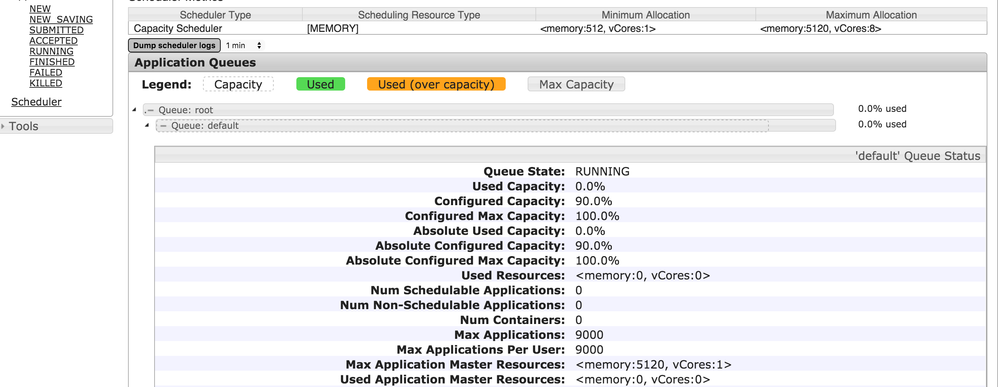Show NEW applications list
The width and height of the screenshot is (998, 387).
click(x=40, y=9)
